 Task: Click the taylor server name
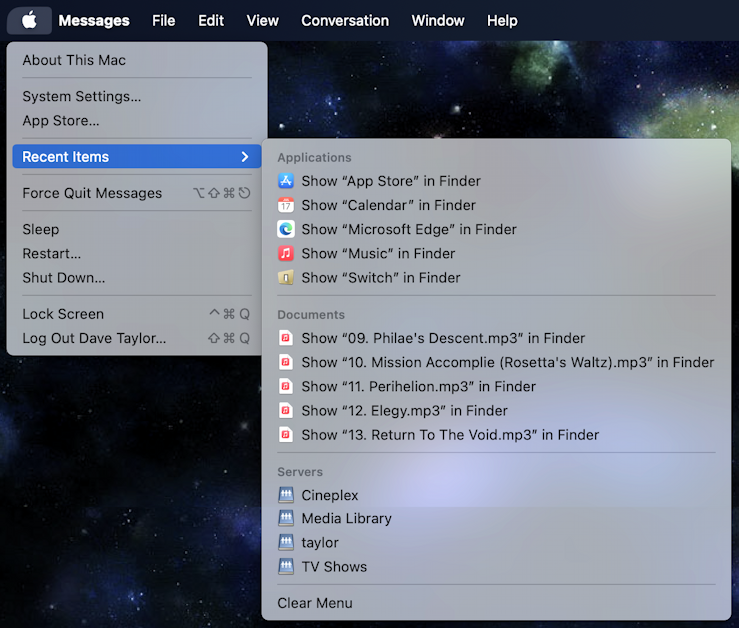click(x=320, y=542)
